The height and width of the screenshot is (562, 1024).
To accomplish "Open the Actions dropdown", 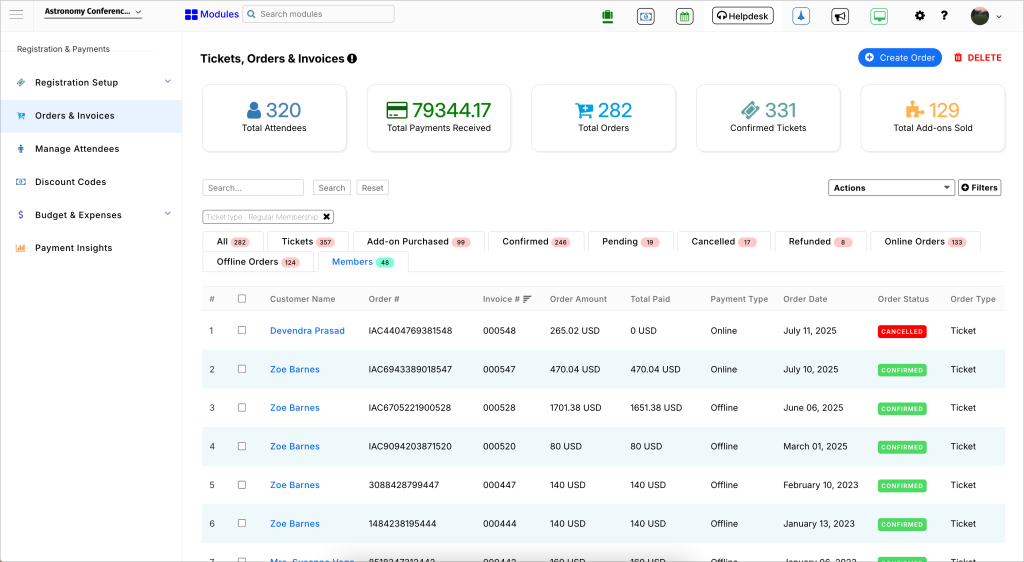I will [x=891, y=188].
